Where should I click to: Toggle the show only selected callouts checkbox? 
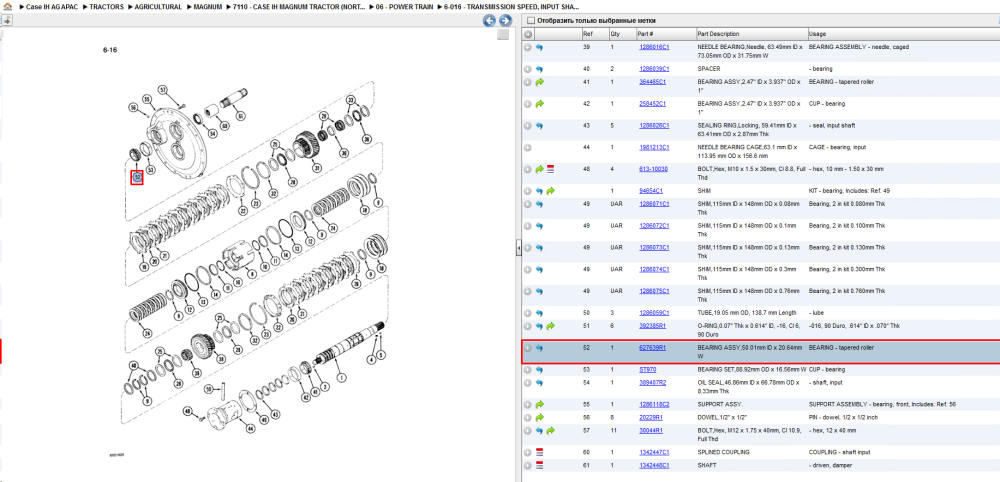[x=530, y=21]
